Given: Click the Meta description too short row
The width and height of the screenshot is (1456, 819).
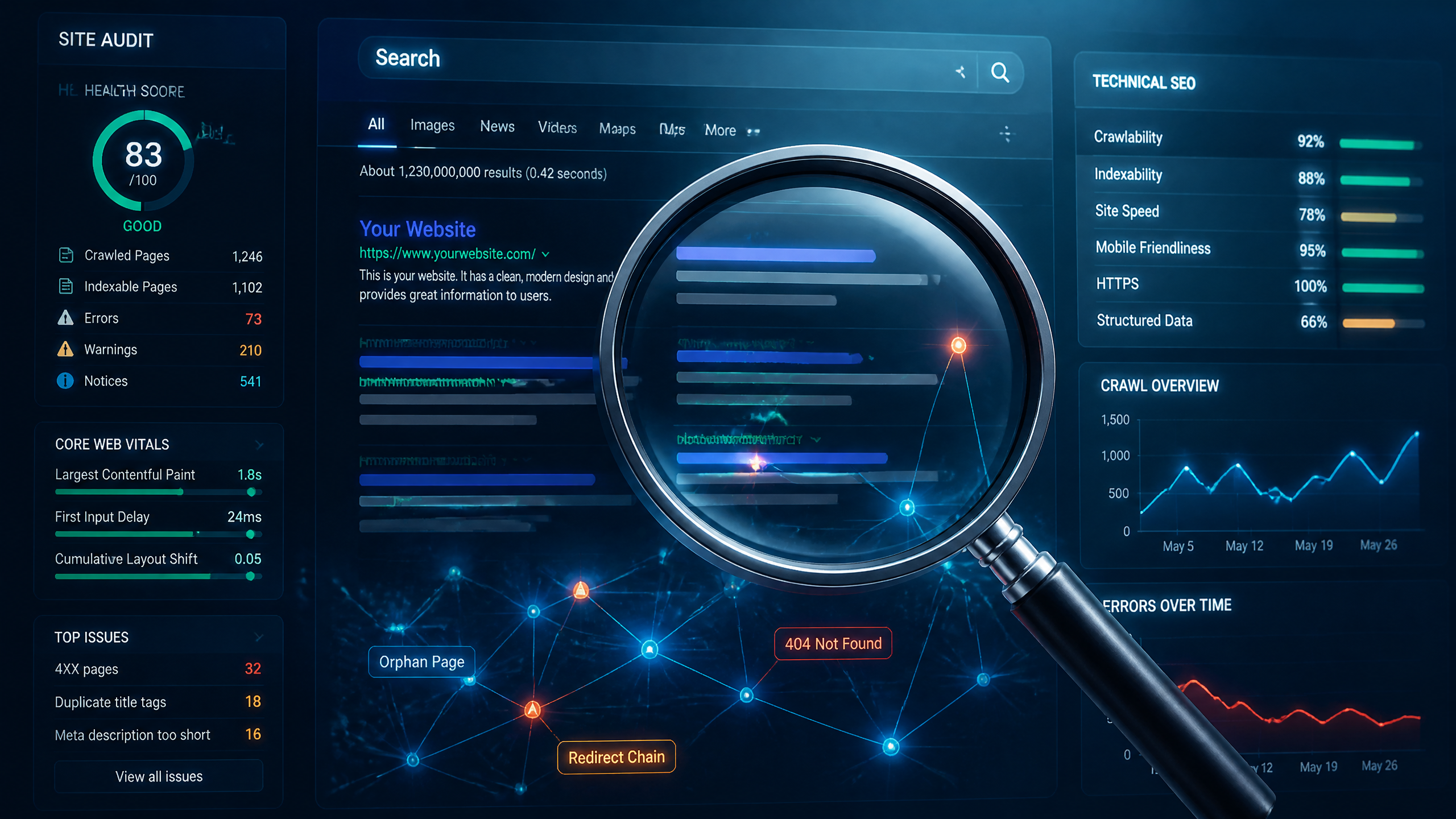Looking at the screenshot, I should coord(158,735).
